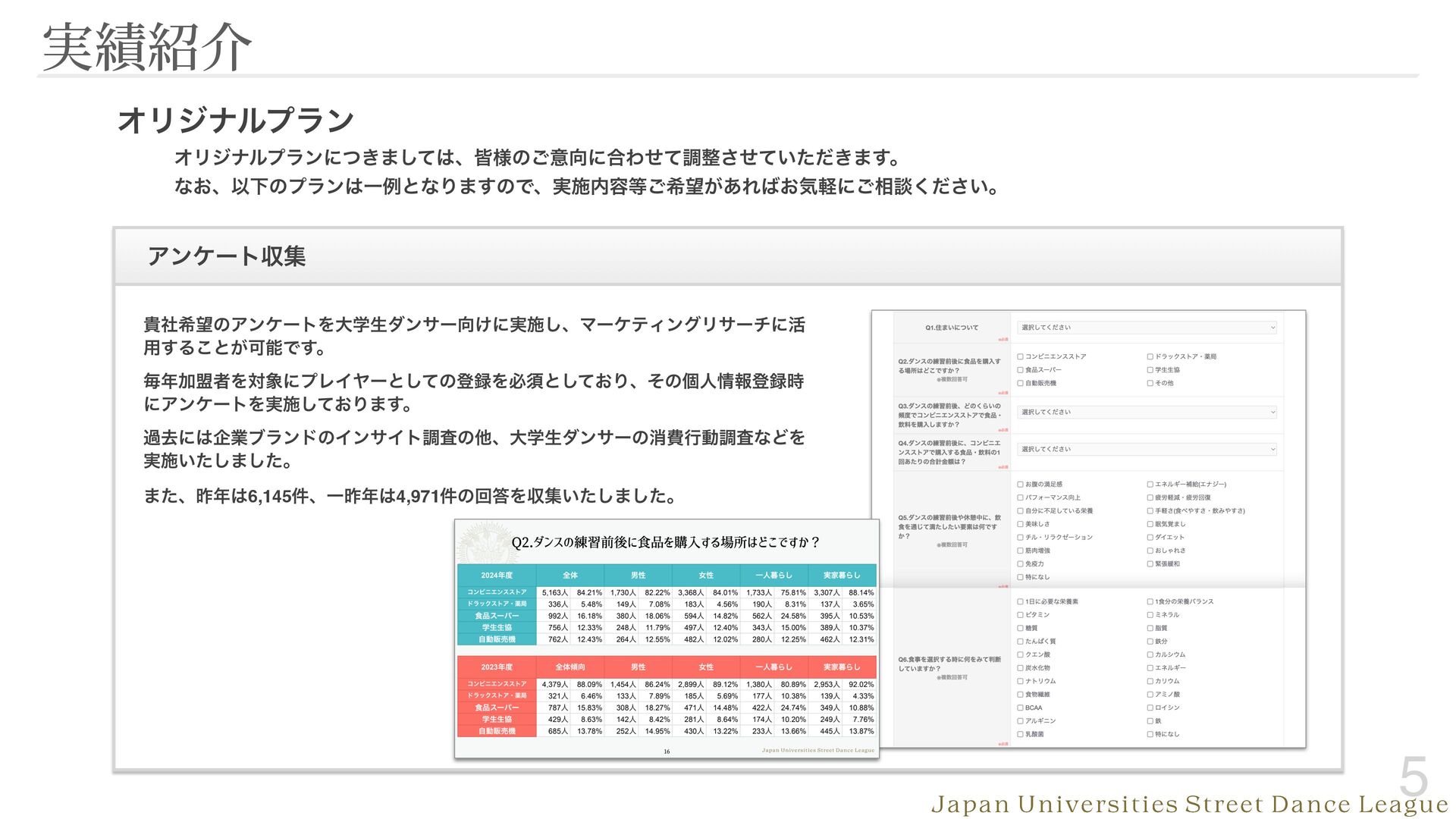Check 特になし under Q6
The width and height of the screenshot is (1456, 819).
(x=1150, y=735)
